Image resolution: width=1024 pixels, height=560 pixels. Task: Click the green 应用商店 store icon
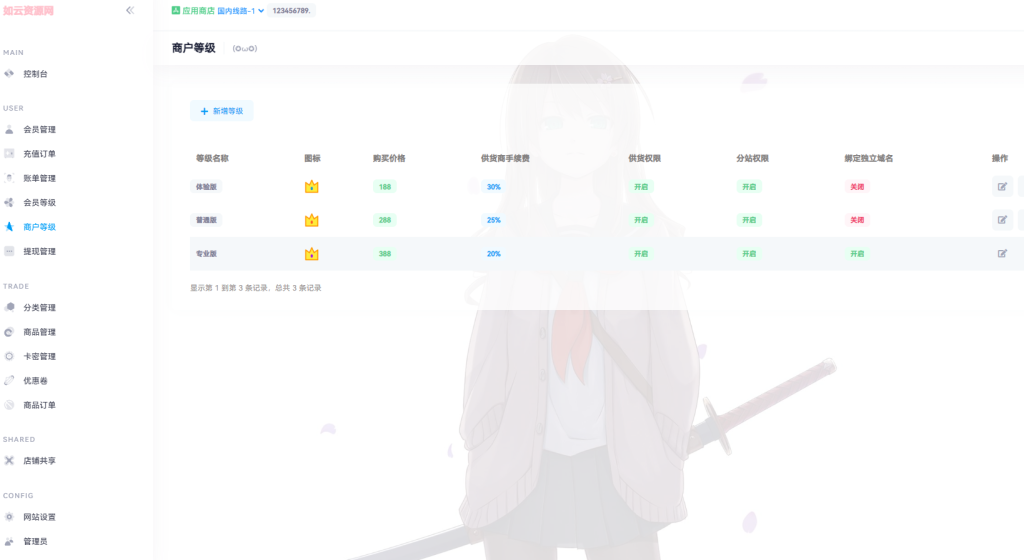pyautogui.click(x=176, y=11)
